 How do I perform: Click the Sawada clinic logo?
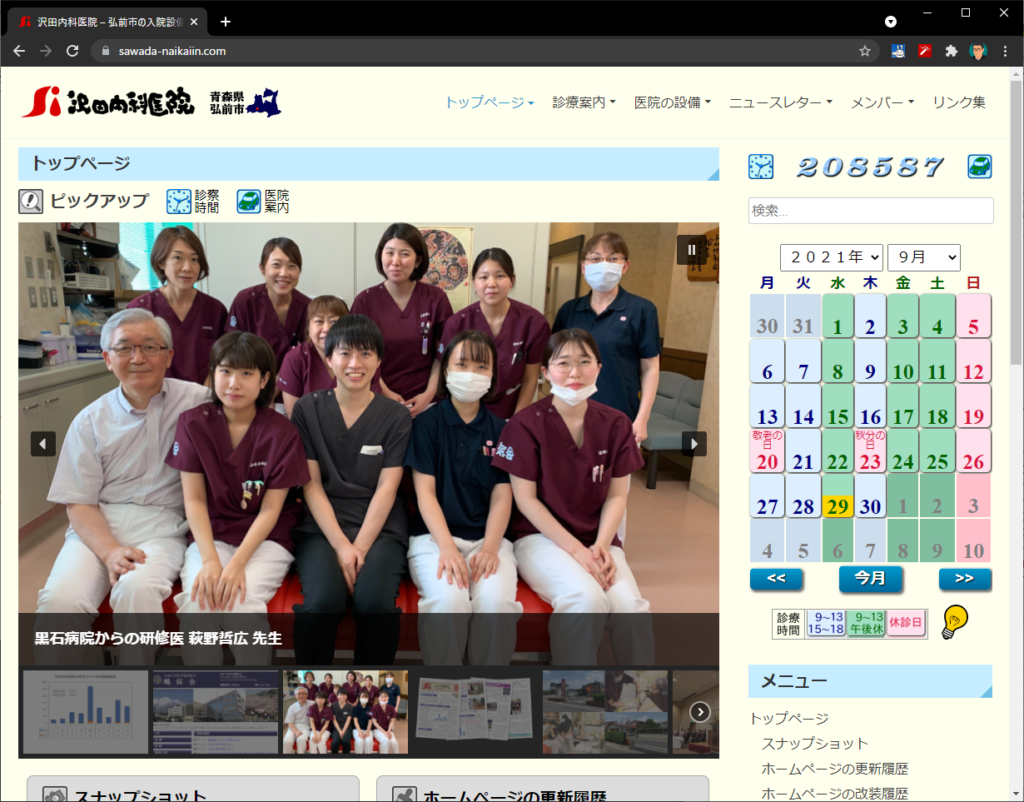point(108,102)
